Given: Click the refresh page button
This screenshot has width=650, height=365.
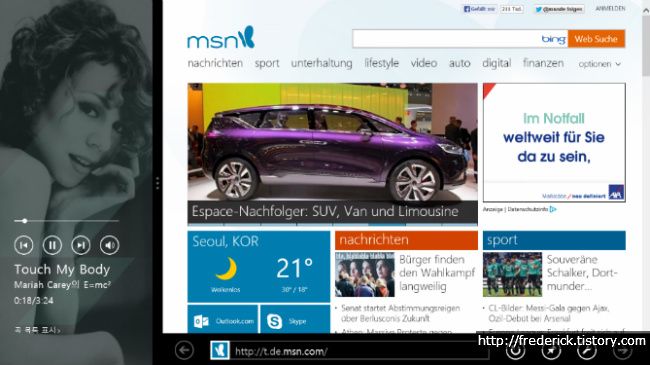Looking at the screenshot, I should pyautogui.click(x=516, y=351).
